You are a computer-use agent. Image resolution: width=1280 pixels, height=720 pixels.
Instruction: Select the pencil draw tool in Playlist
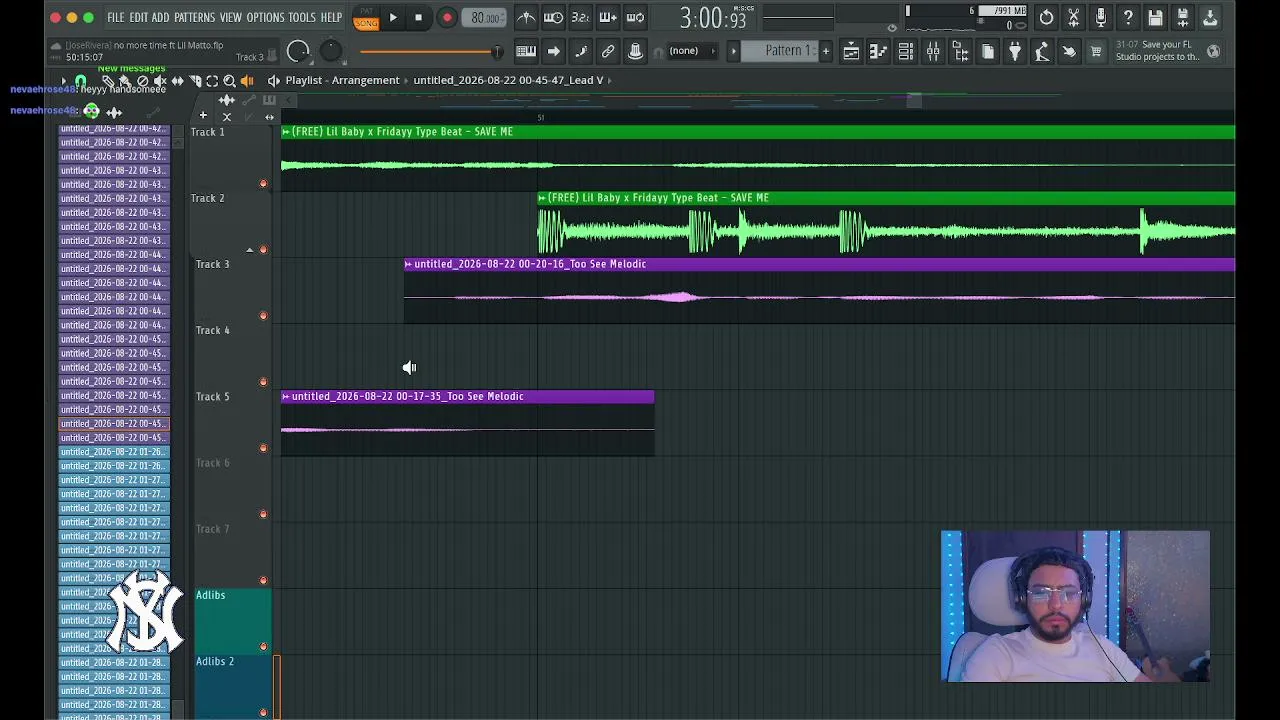107,81
